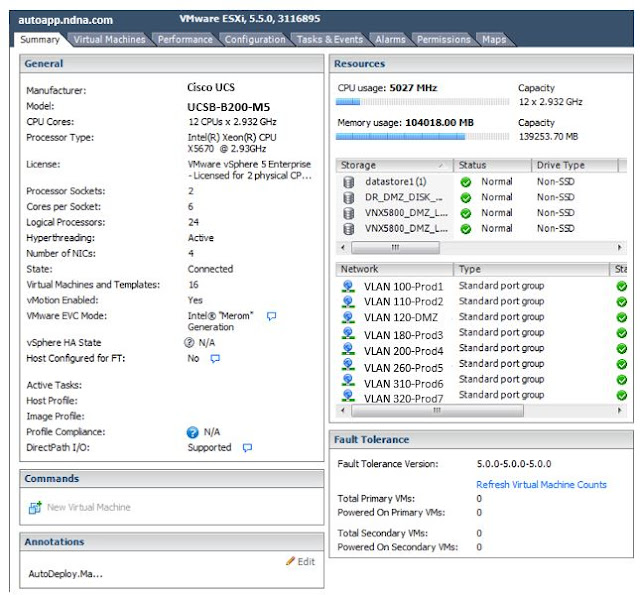
Task: Open the DirectPath I/O info bubble icon
Action: click(247, 448)
